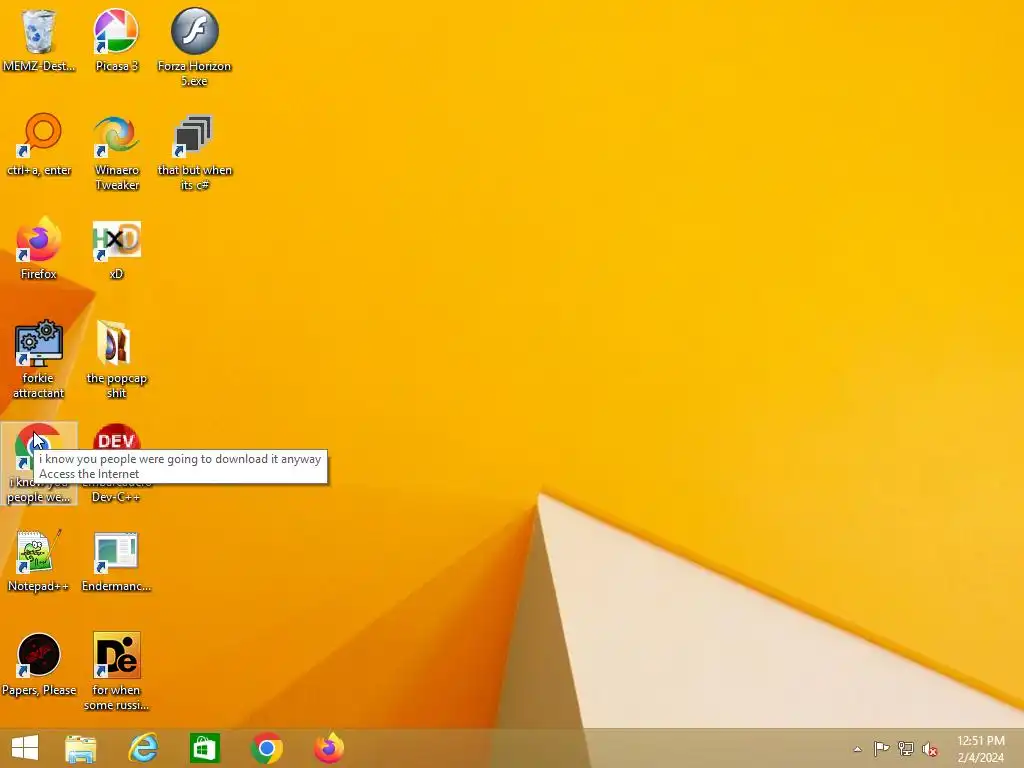Click the muted volume tray icon

point(930,750)
